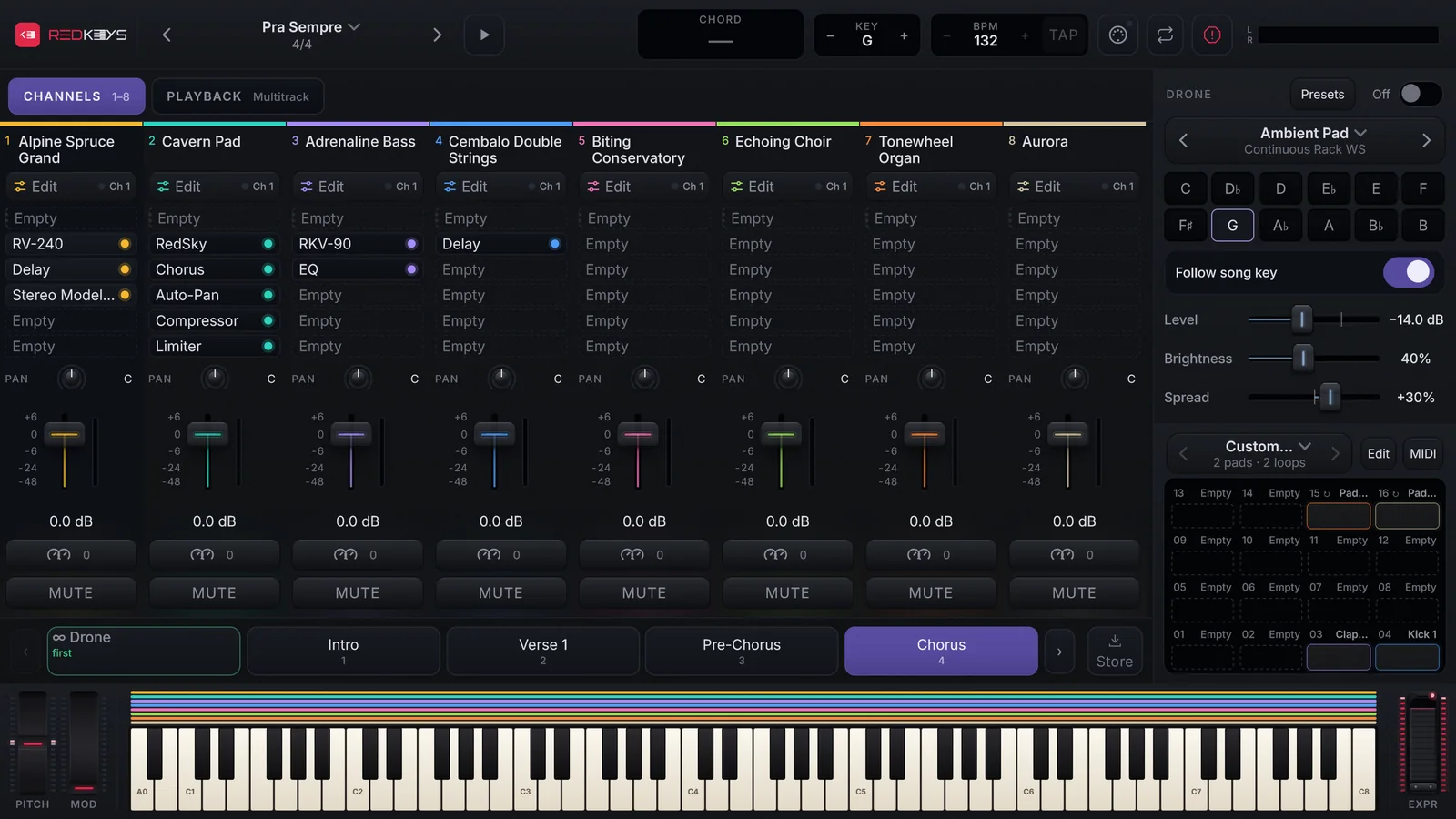The height and width of the screenshot is (819, 1456).
Task: Disable the Follow song key toggle
Action: [1409, 272]
